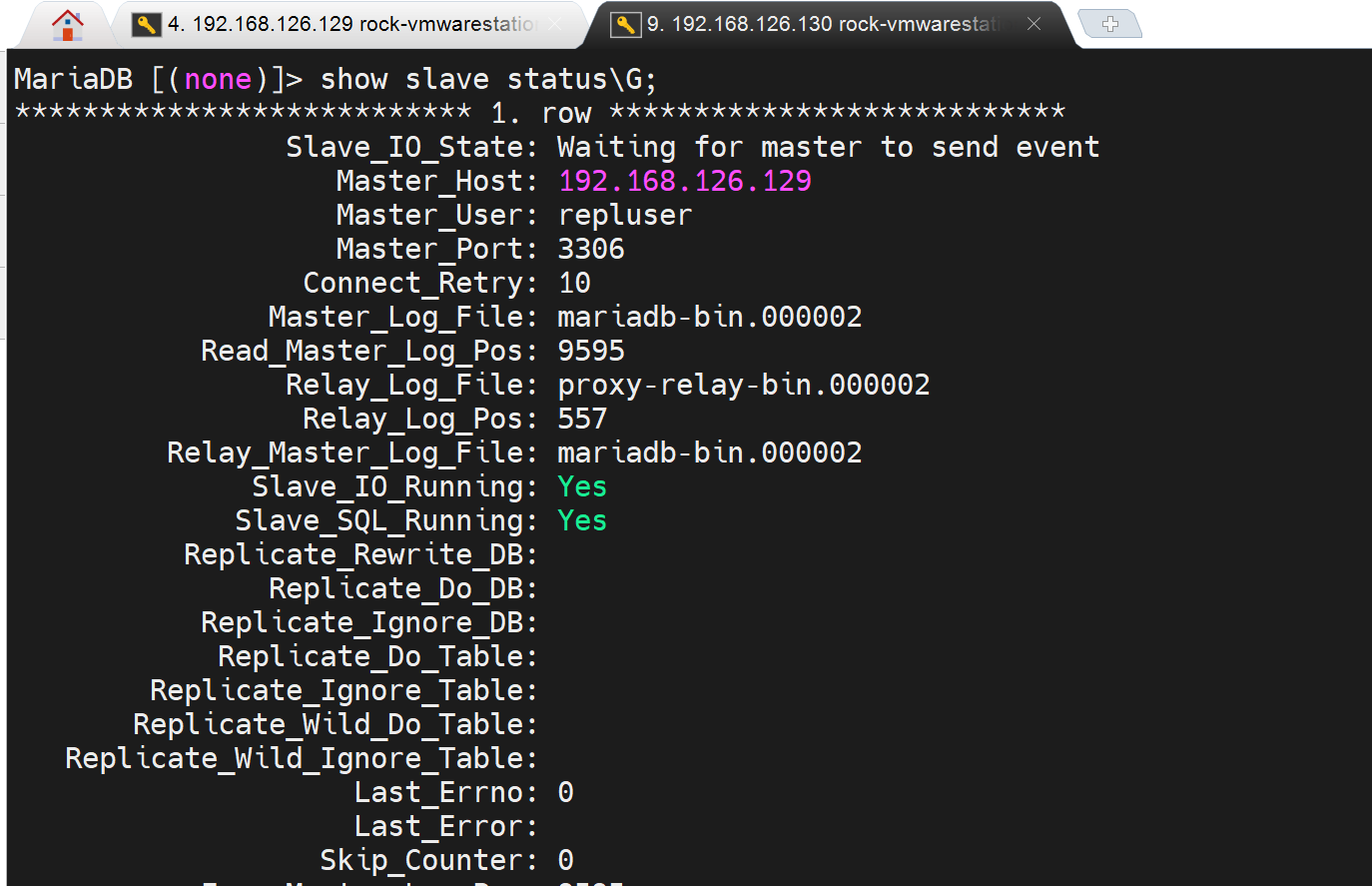Click the Master_Port value 3306
The image size is (1372, 886).
coord(590,249)
